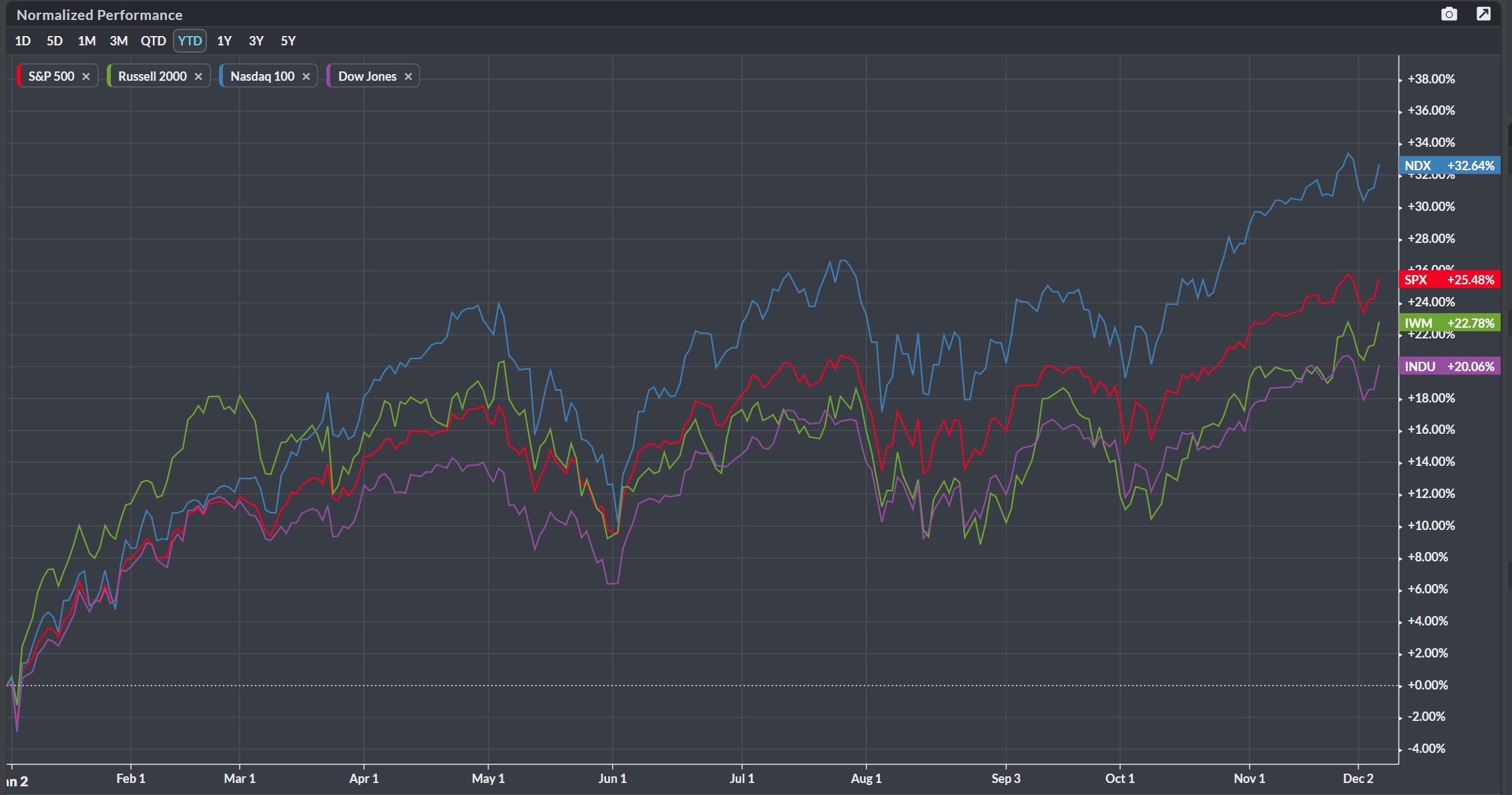The height and width of the screenshot is (795, 1512).
Task: Click the May 1 date label
Action: pyautogui.click(x=488, y=778)
